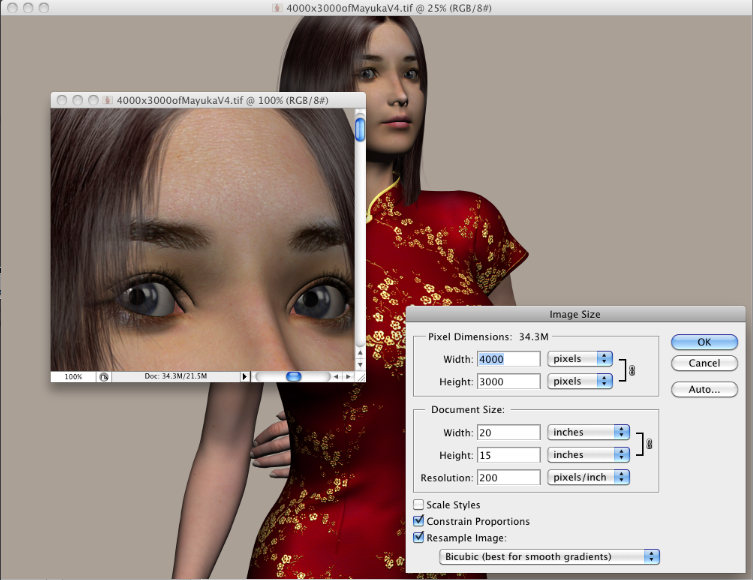Open the Resolution pixels/inch dropdown

pyautogui.click(x=588, y=477)
